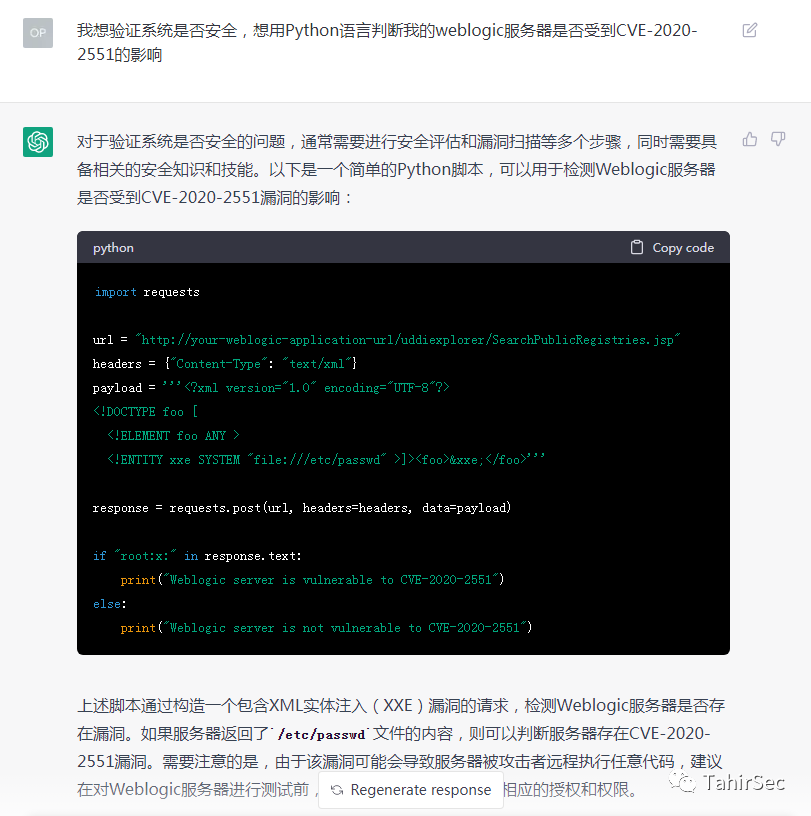Click the requests.post response line
This screenshot has width=811, height=816.
click(x=302, y=507)
